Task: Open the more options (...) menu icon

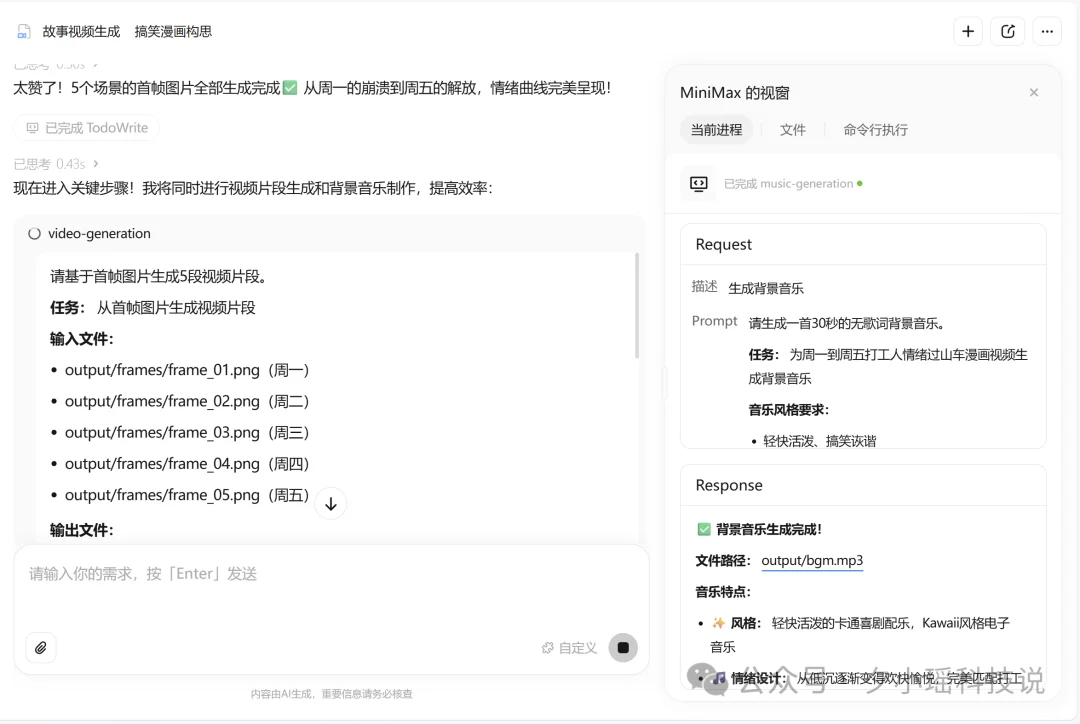Action: click(x=1046, y=31)
